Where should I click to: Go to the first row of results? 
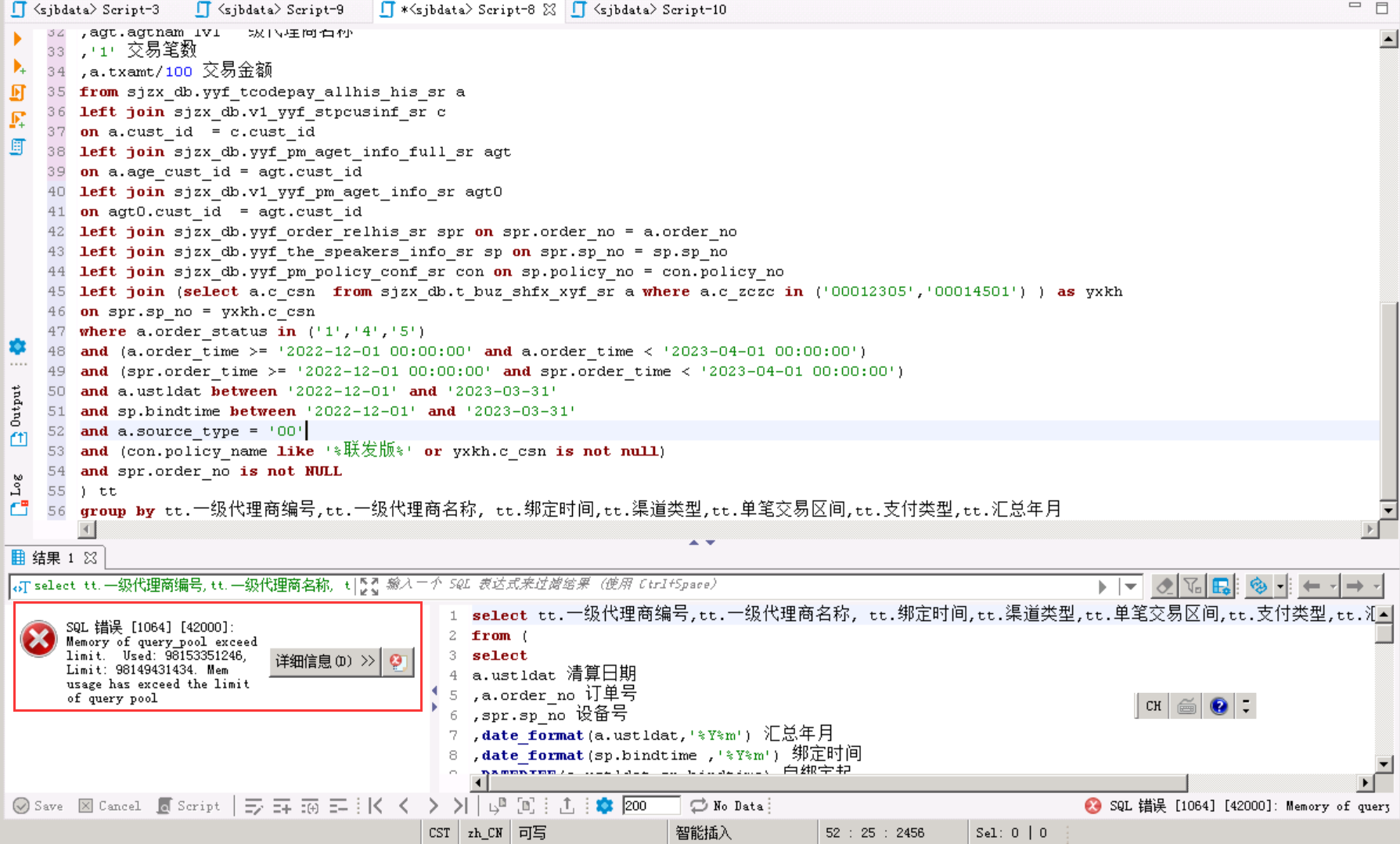click(x=376, y=806)
